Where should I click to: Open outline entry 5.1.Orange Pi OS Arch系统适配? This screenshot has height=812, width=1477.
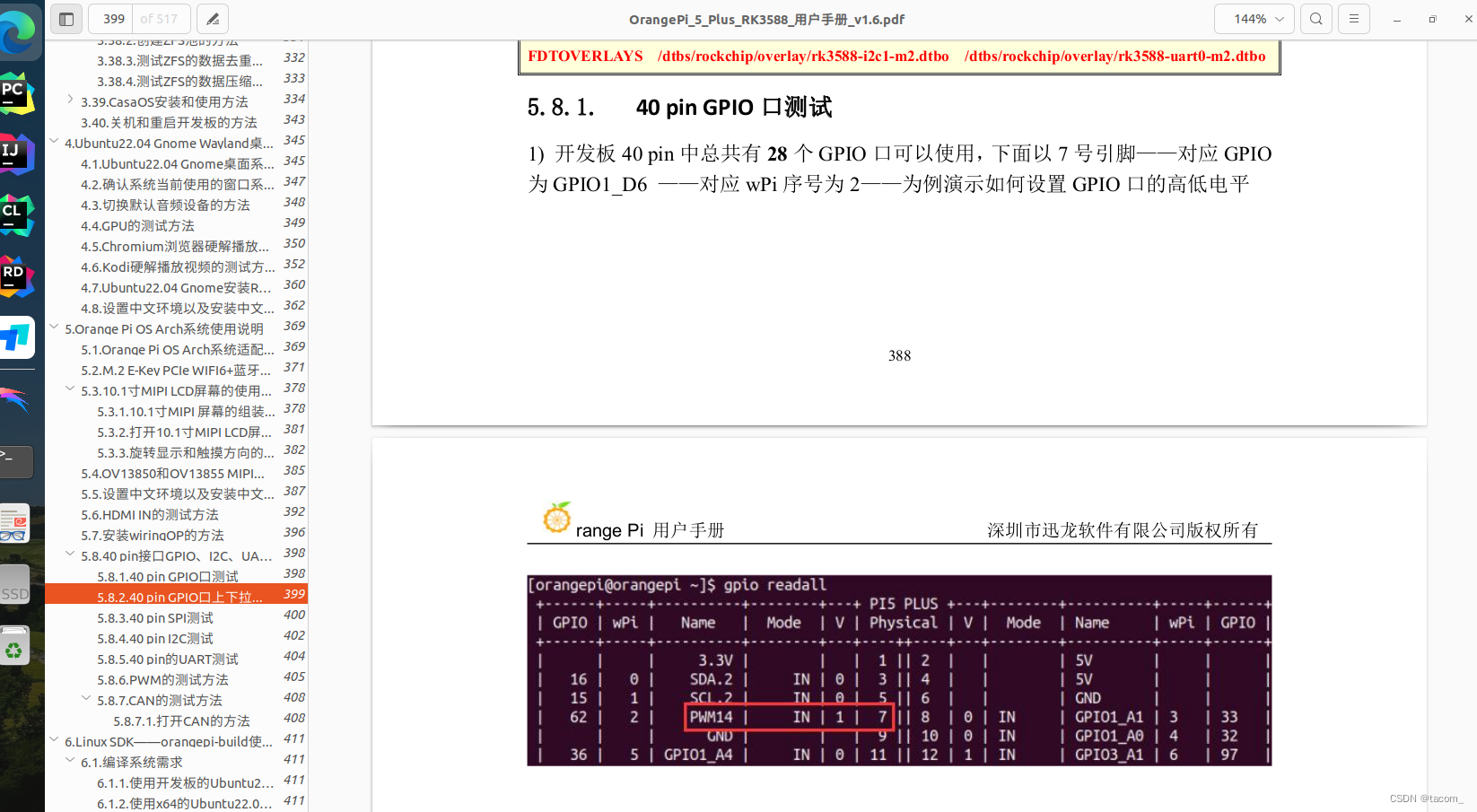click(178, 350)
